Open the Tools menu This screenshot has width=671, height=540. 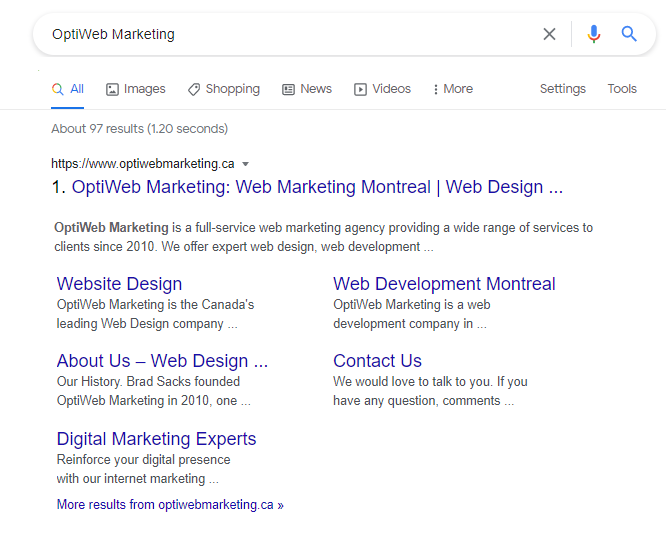pyautogui.click(x=621, y=89)
